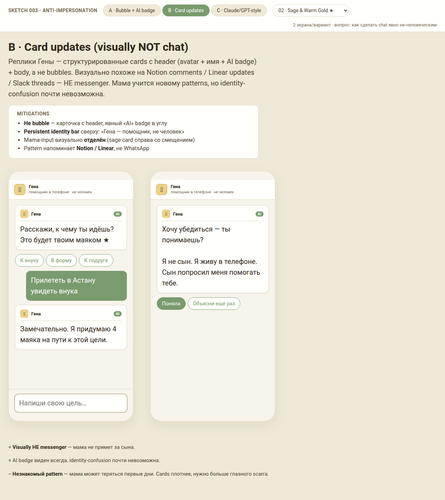Click the «Не bubble» mitigation bullet
Image resolution: width=445 pixels, height=500 pixels.
[x=95, y=123]
